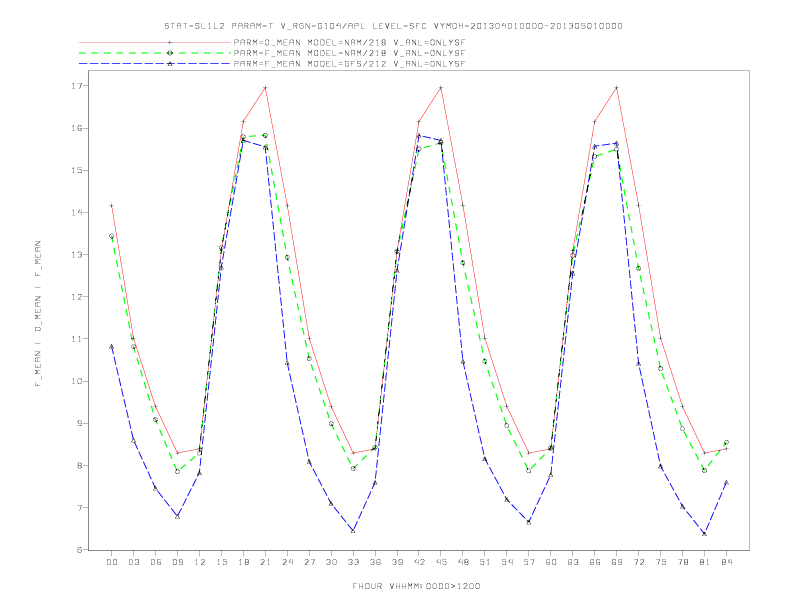Click x-axis tick label 03
The height and width of the screenshot is (612, 792).
pos(133,562)
